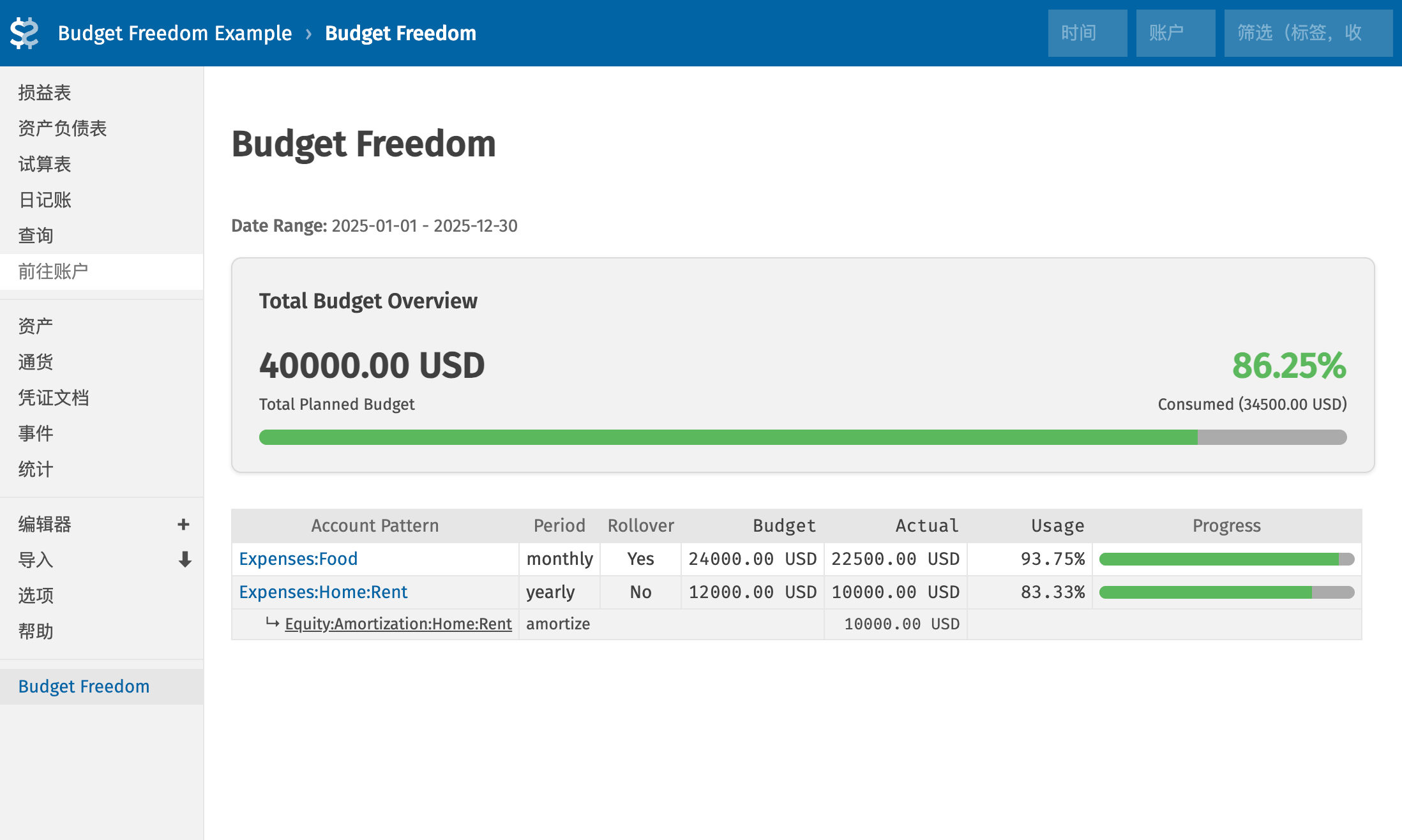
Task: Open the 时间 time filter field
Action: click(x=1087, y=33)
